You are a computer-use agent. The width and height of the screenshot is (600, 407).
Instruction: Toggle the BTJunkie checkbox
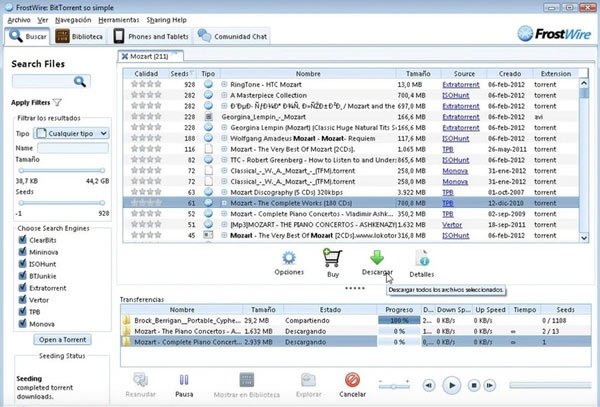(22, 275)
